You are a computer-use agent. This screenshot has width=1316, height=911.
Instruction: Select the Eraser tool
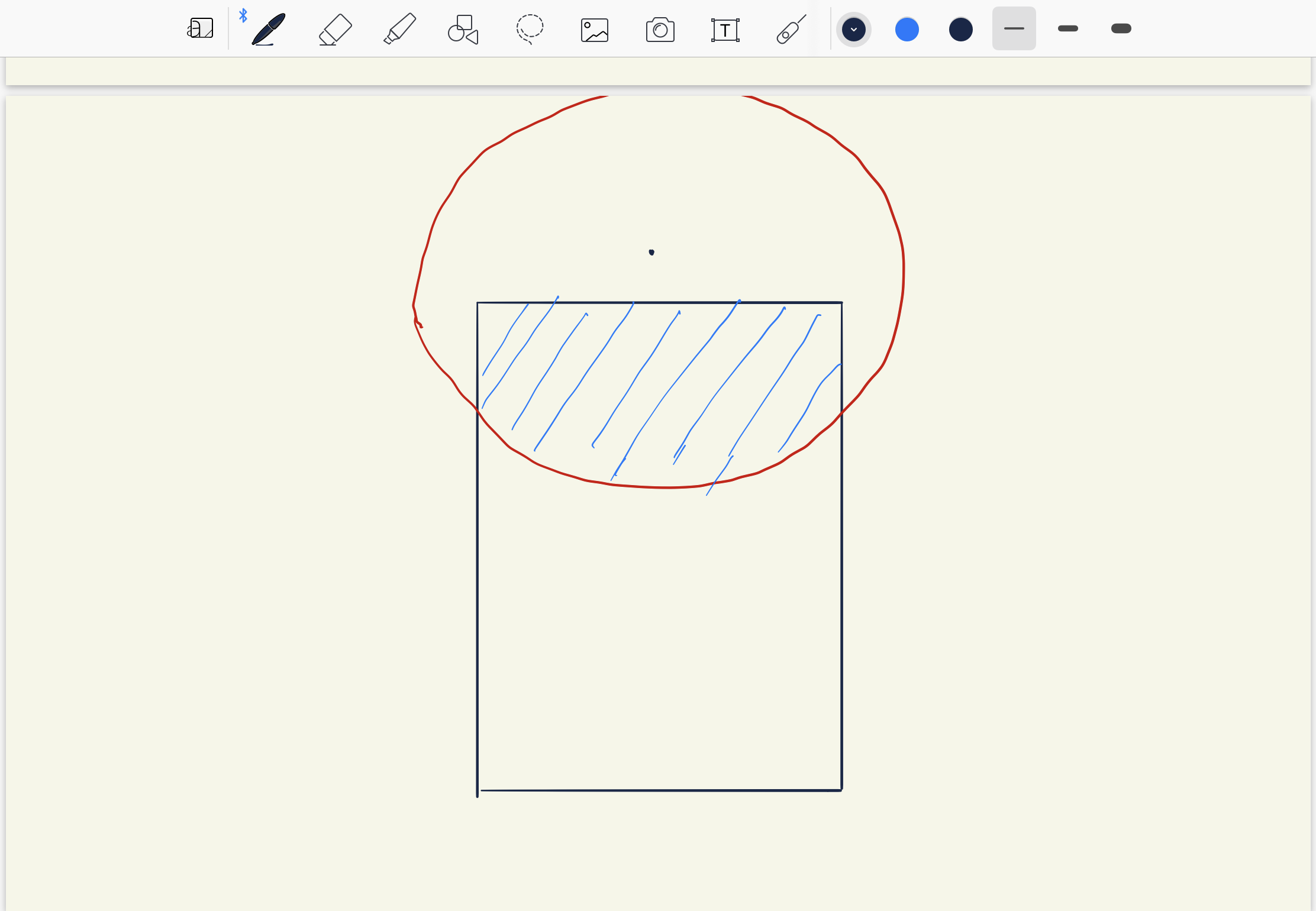[x=334, y=28]
